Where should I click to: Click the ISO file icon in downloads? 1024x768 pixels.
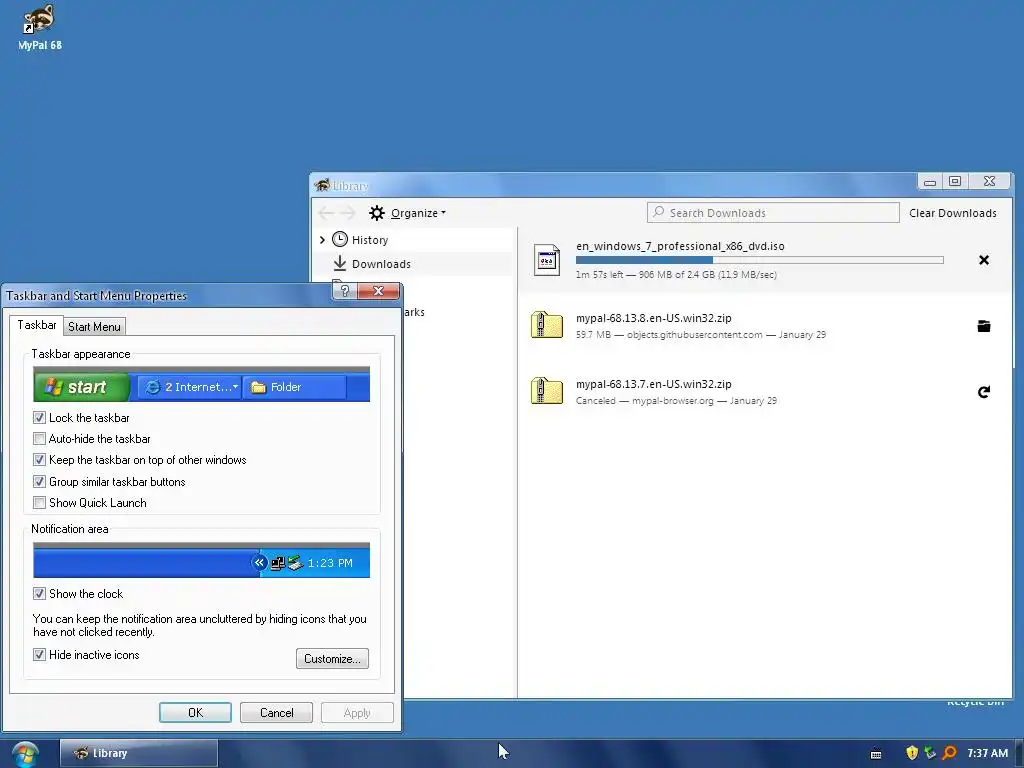[547, 260]
